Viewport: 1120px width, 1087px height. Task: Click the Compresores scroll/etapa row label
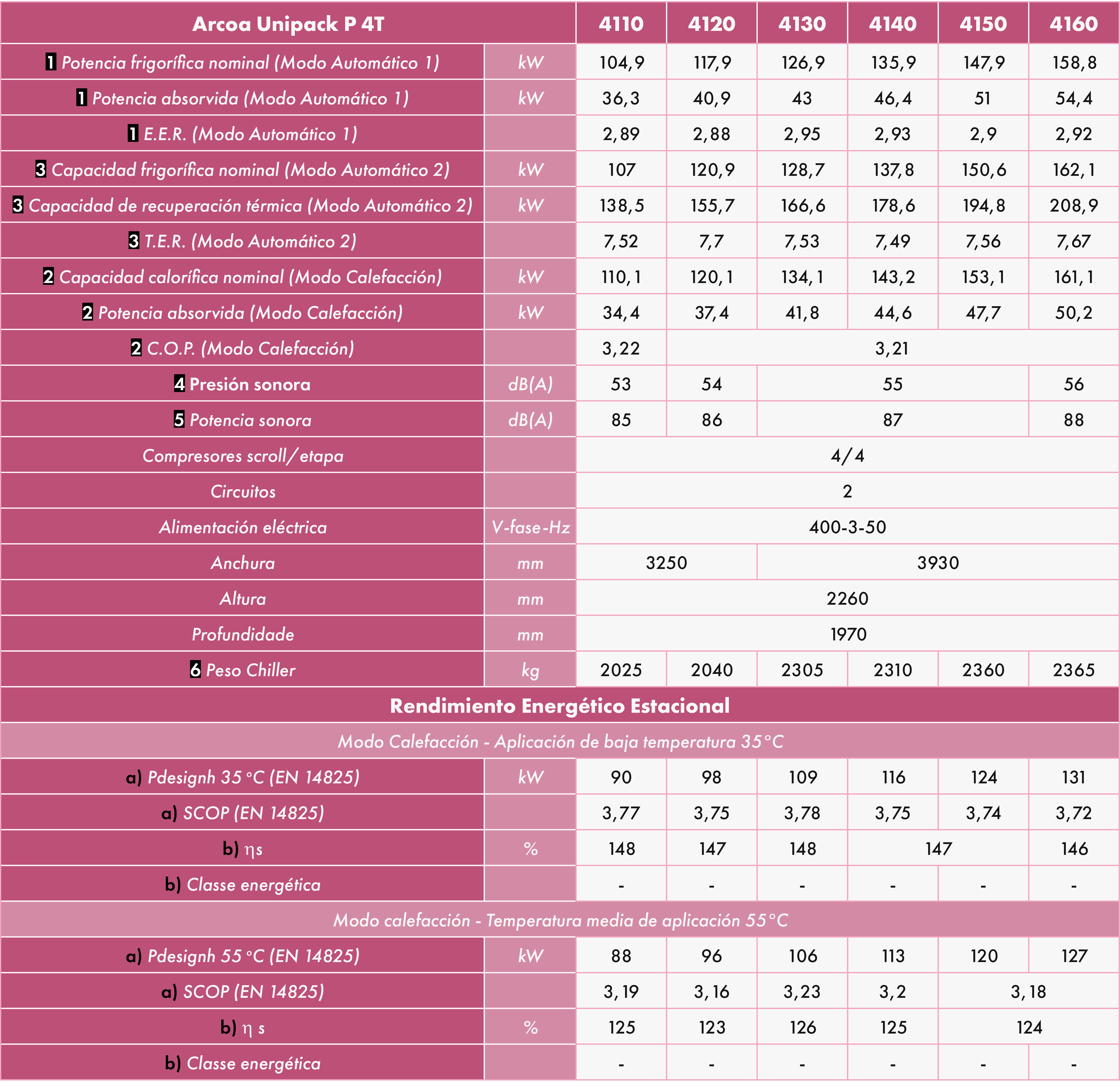(x=243, y=455)
